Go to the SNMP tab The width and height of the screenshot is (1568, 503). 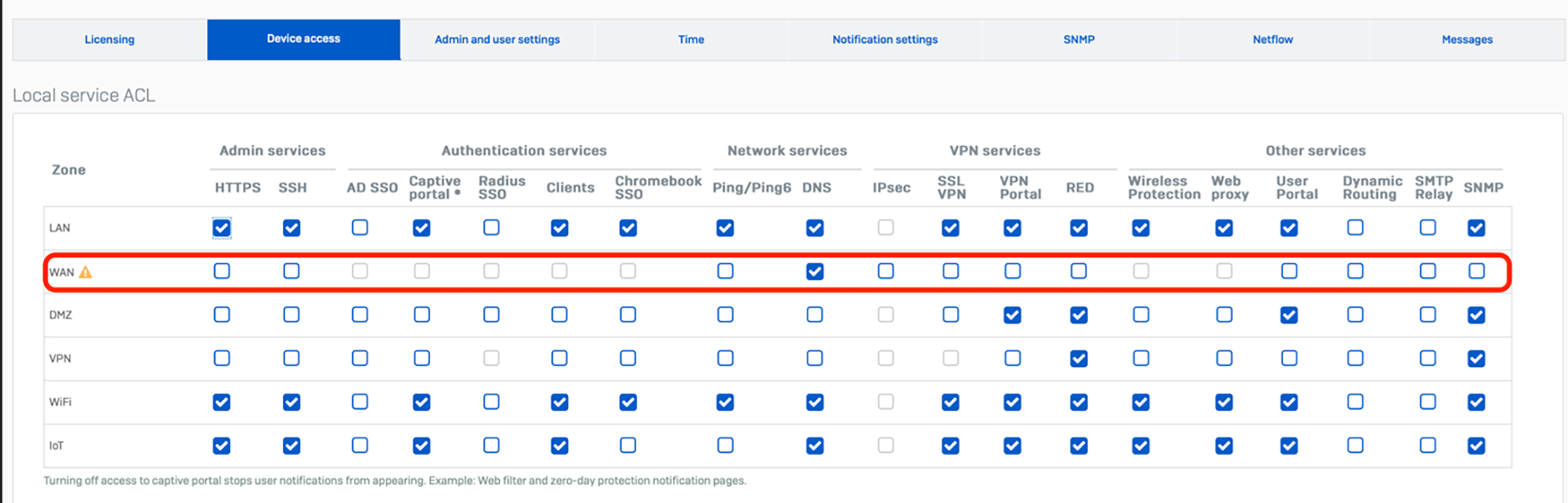point(1078,40)
